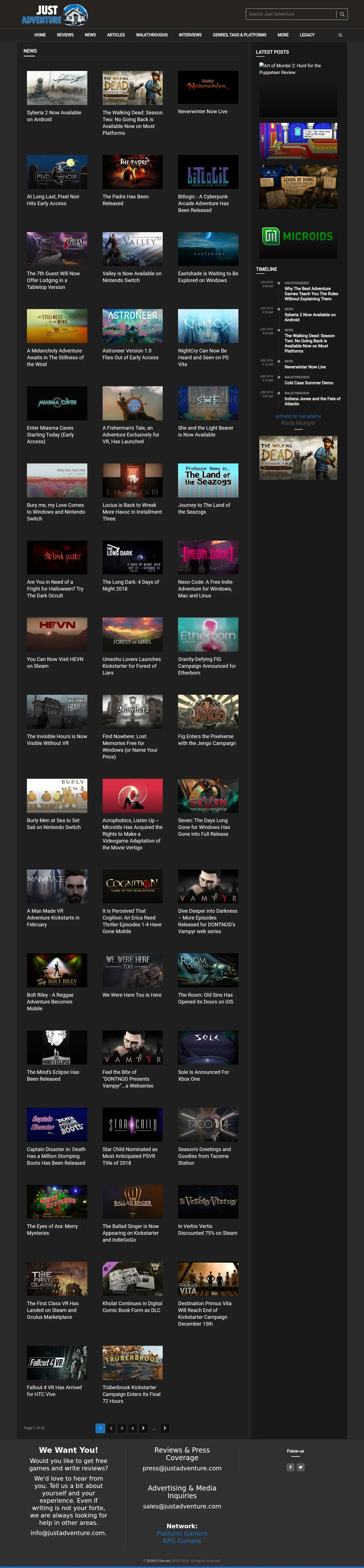
Task: Go to page 2 of news
Action: click(111, 1428)
